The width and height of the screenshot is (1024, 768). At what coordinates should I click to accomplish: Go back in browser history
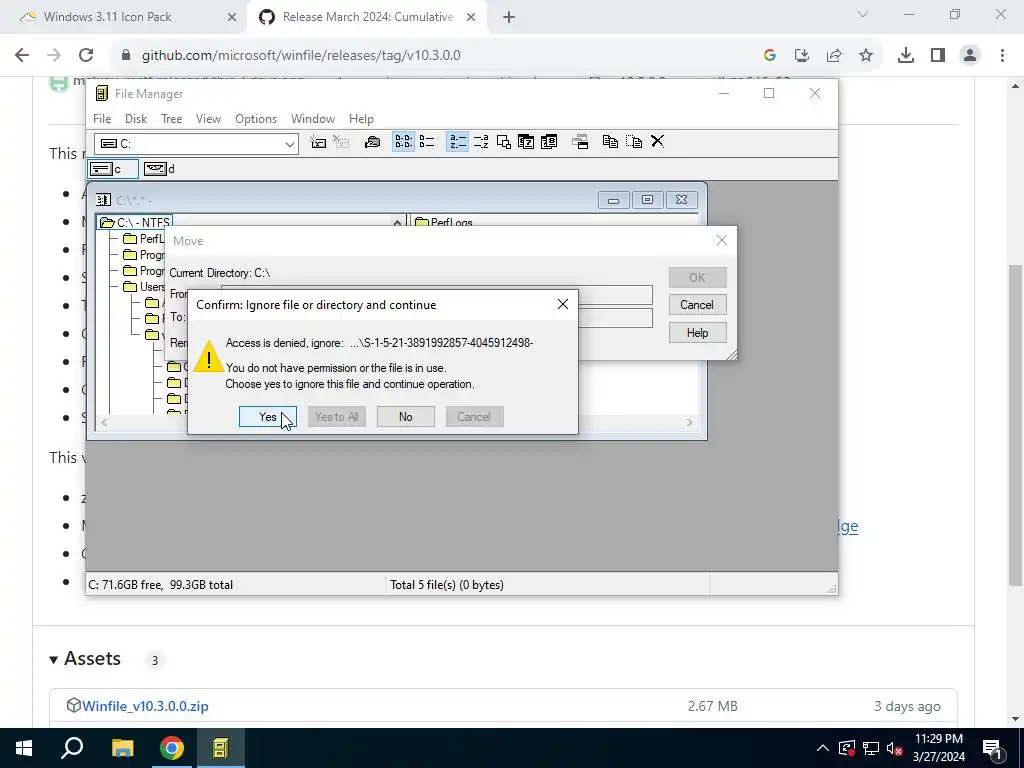[x=22, y=56]
